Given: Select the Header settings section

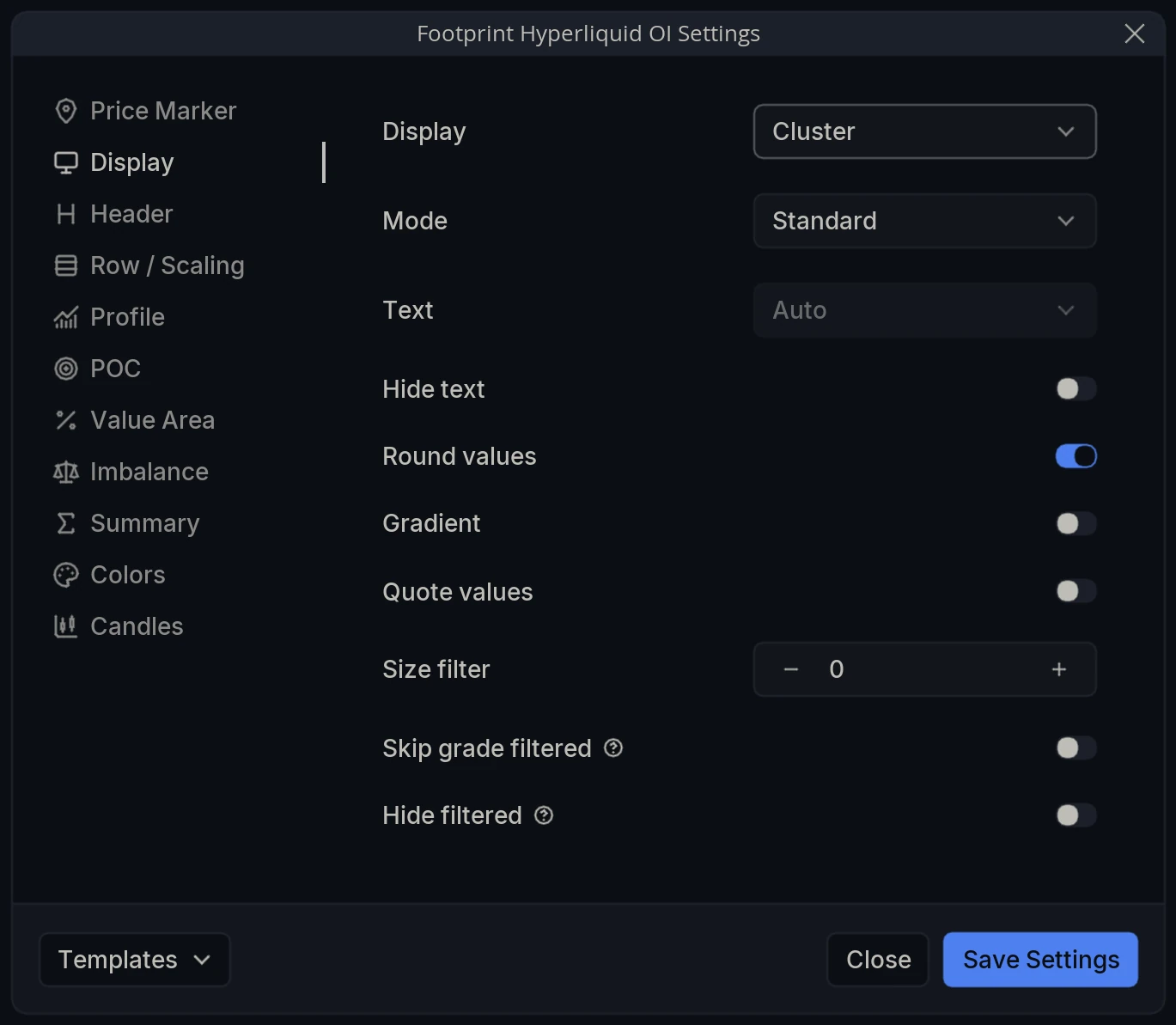Looking at the screenshot, I should pos(131,214).
